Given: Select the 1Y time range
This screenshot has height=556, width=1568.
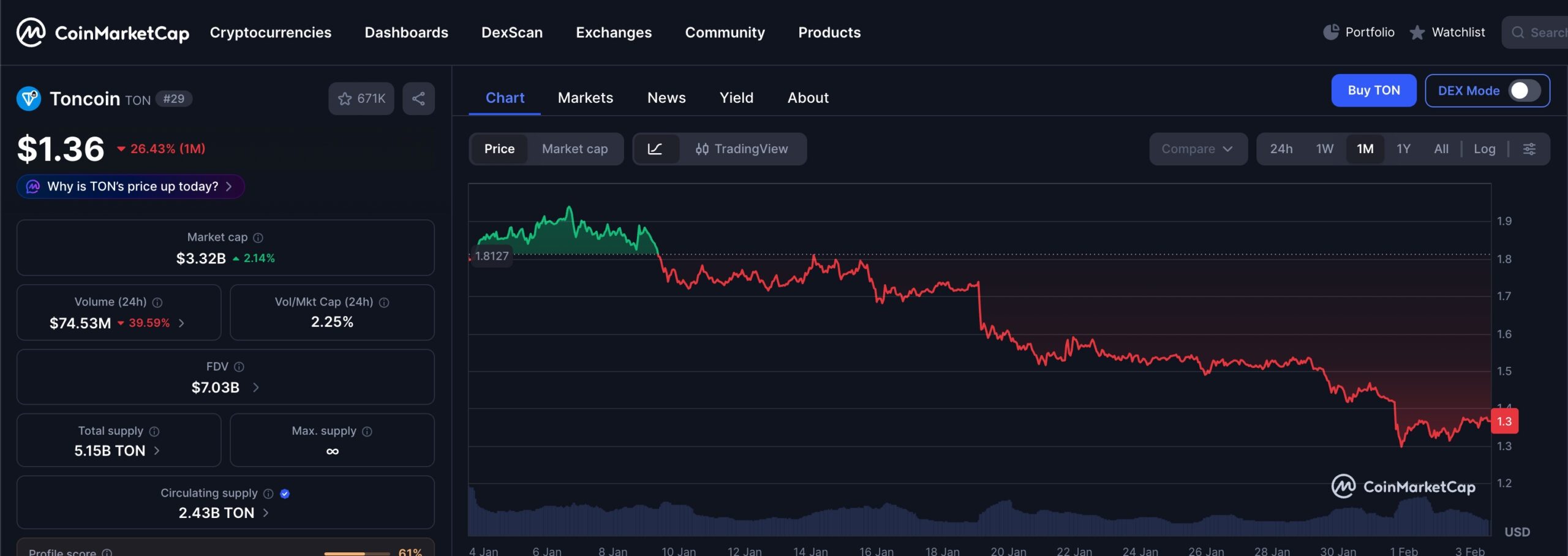Looking at the screenshot, I should pos(1403,149).
